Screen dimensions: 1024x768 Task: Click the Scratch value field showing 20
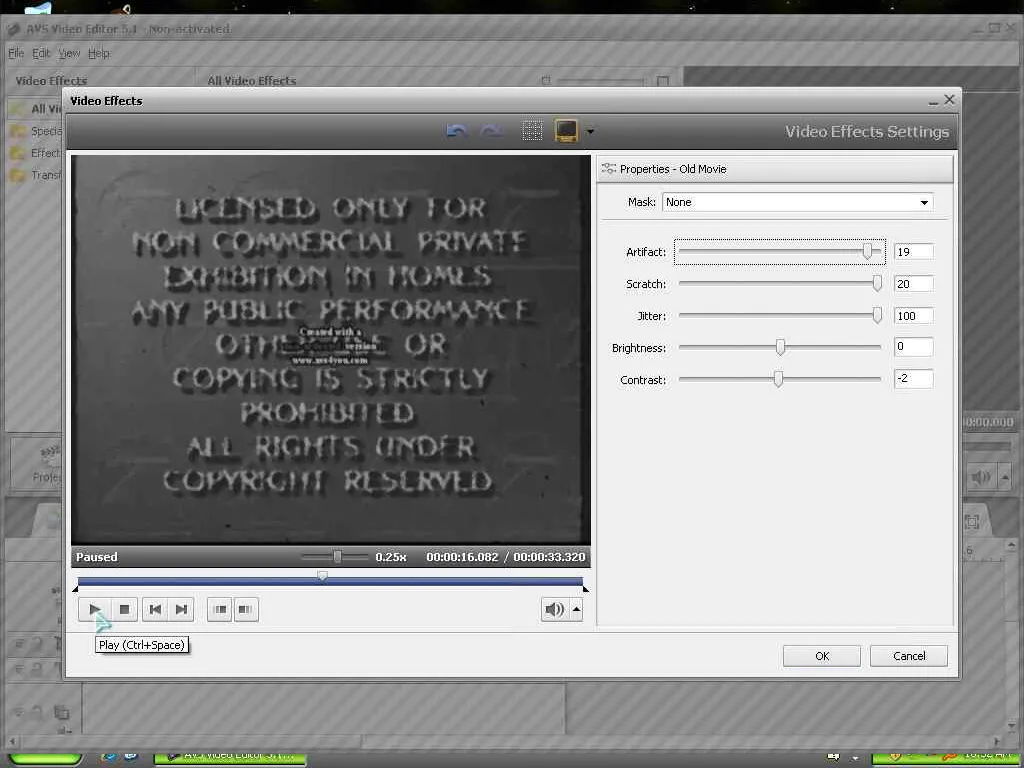click(913, 284)
